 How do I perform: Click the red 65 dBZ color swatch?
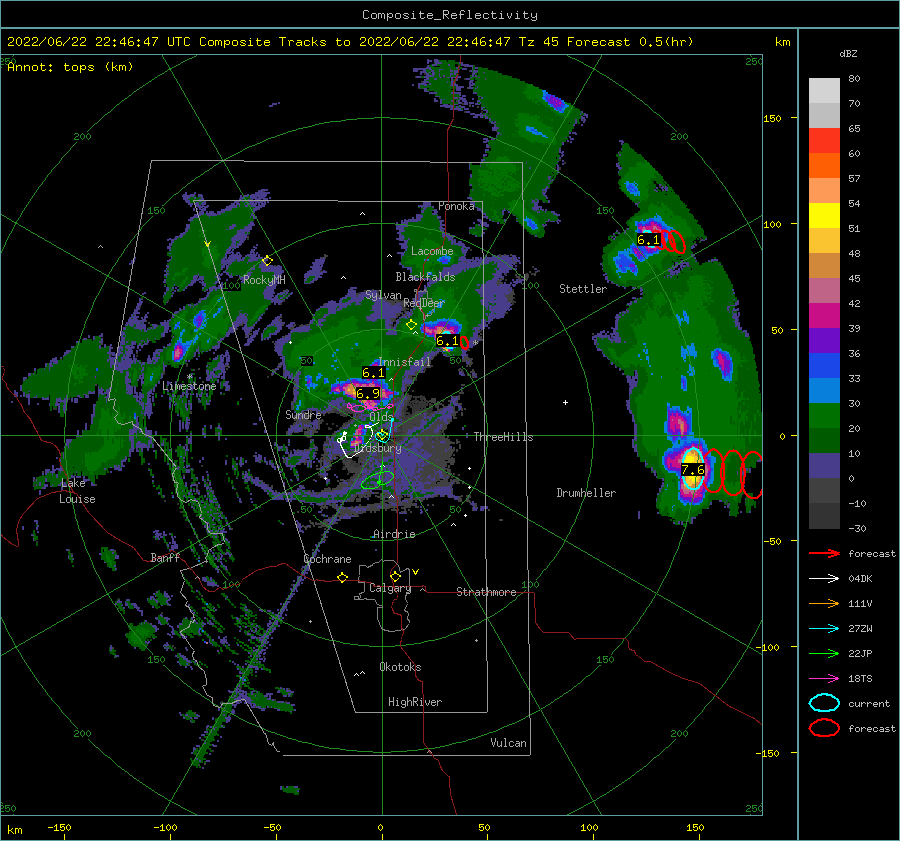click(x=824, y=140)
